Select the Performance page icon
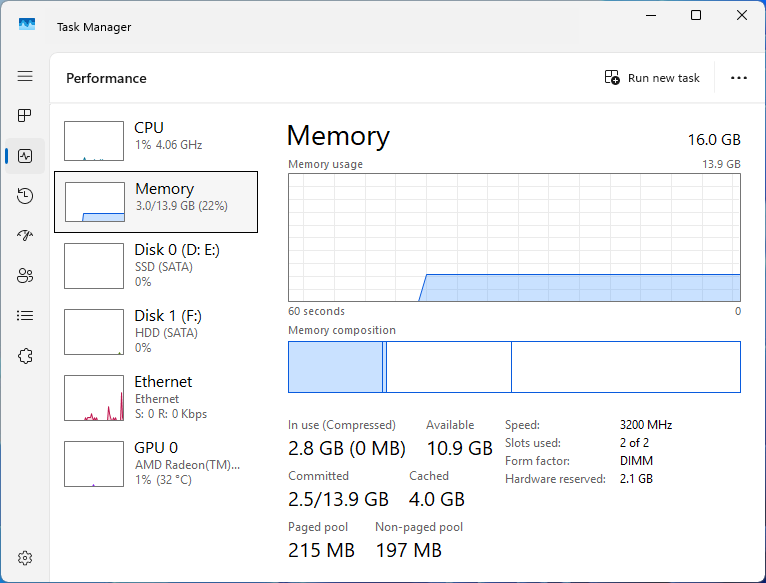 [25, 156]
